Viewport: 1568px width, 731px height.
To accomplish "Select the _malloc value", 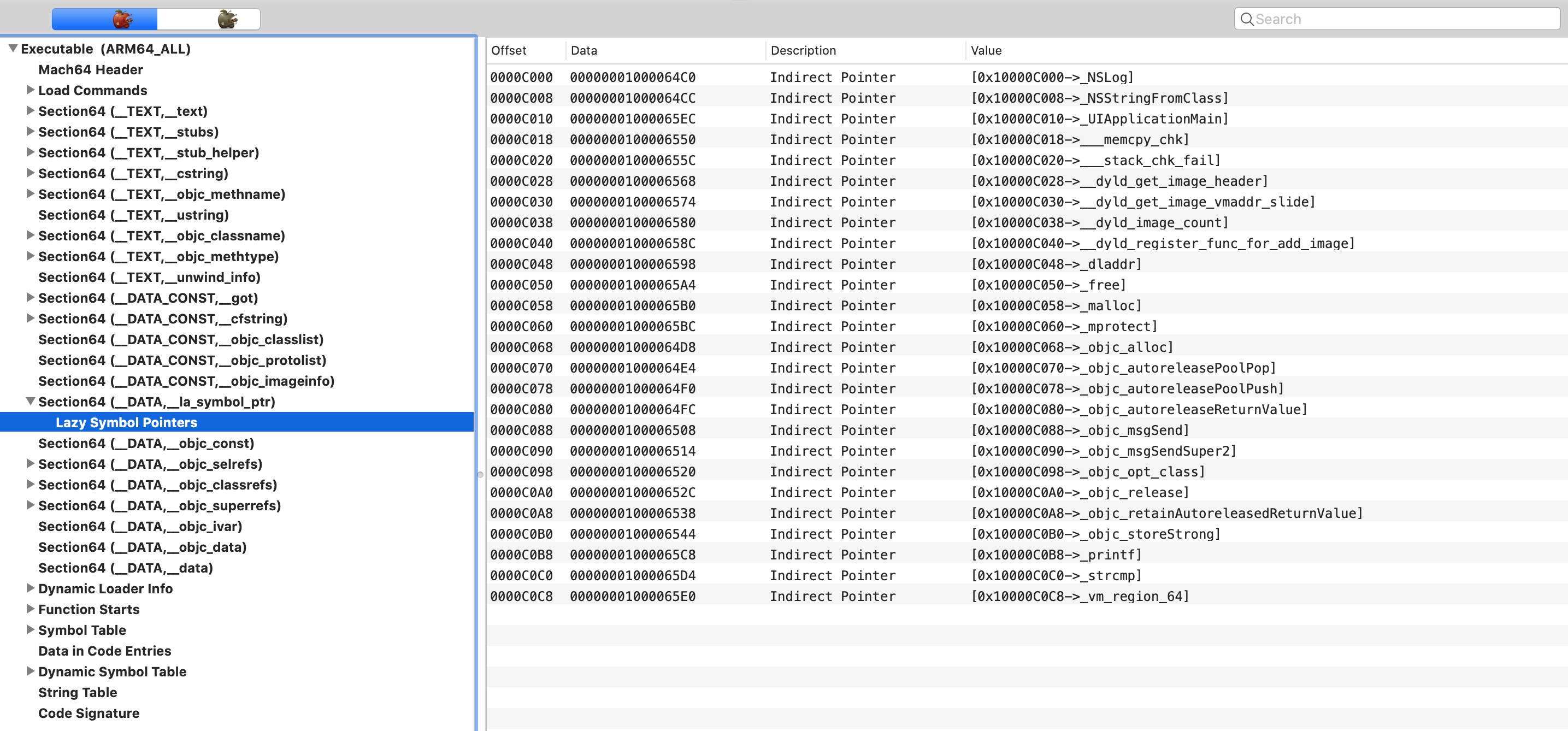I will (1056, 305).
